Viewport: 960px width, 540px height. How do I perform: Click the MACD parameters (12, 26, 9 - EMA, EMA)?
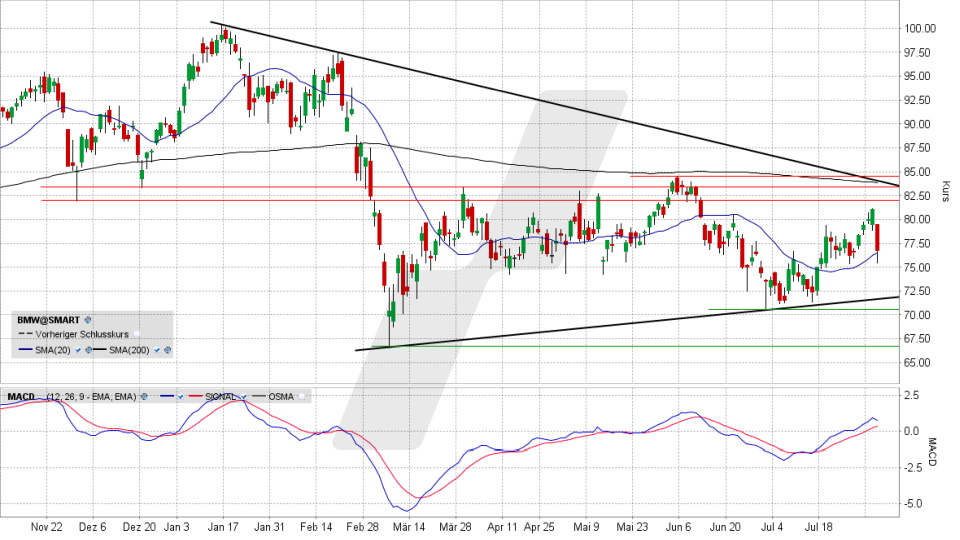[x=91, y=397]
